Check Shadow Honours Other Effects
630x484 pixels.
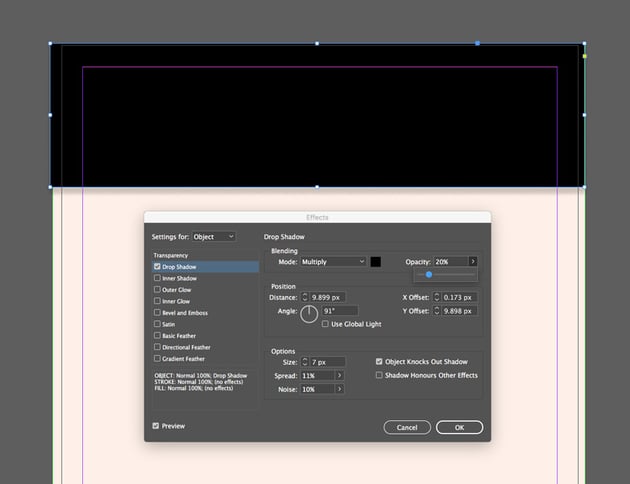(x=379, y=375)
